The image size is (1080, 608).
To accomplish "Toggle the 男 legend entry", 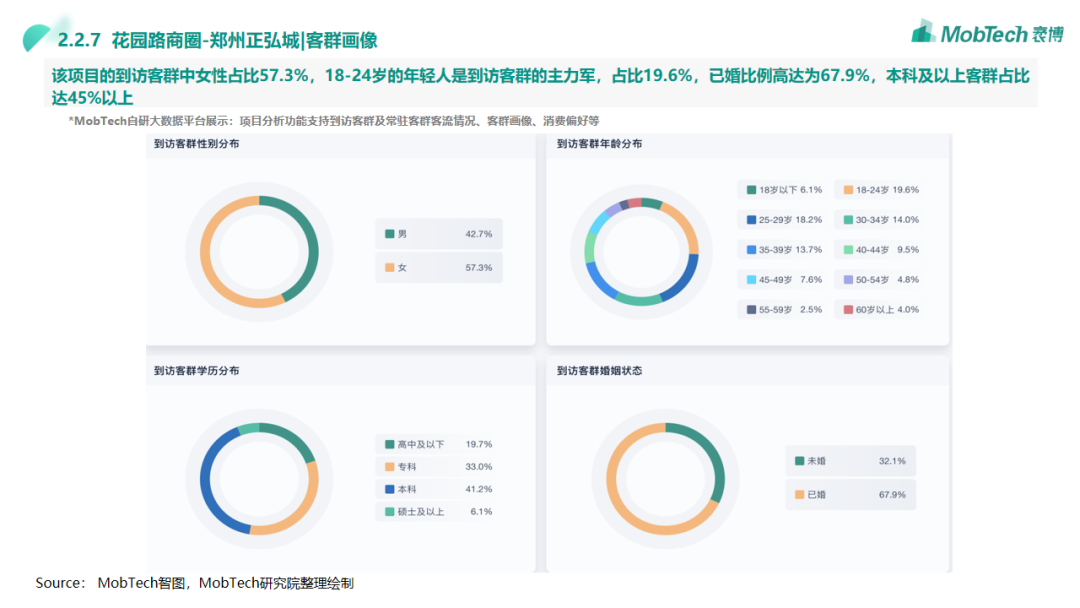I will [x=439, y=234].
